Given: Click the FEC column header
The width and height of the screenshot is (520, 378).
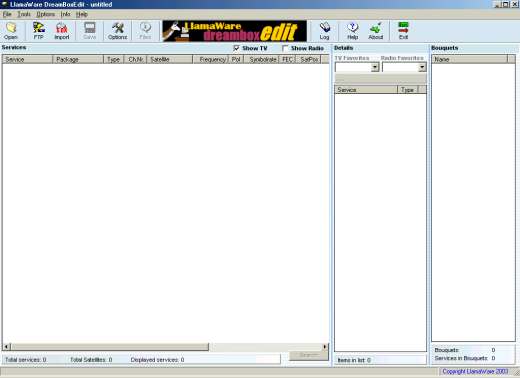Looking at the screenshot, I should click(x=287, y=59).
